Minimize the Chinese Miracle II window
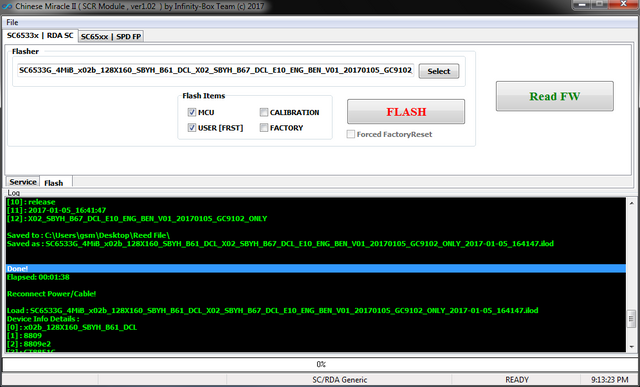The width and height of the screenshot is (640, 387). point(582,4)
